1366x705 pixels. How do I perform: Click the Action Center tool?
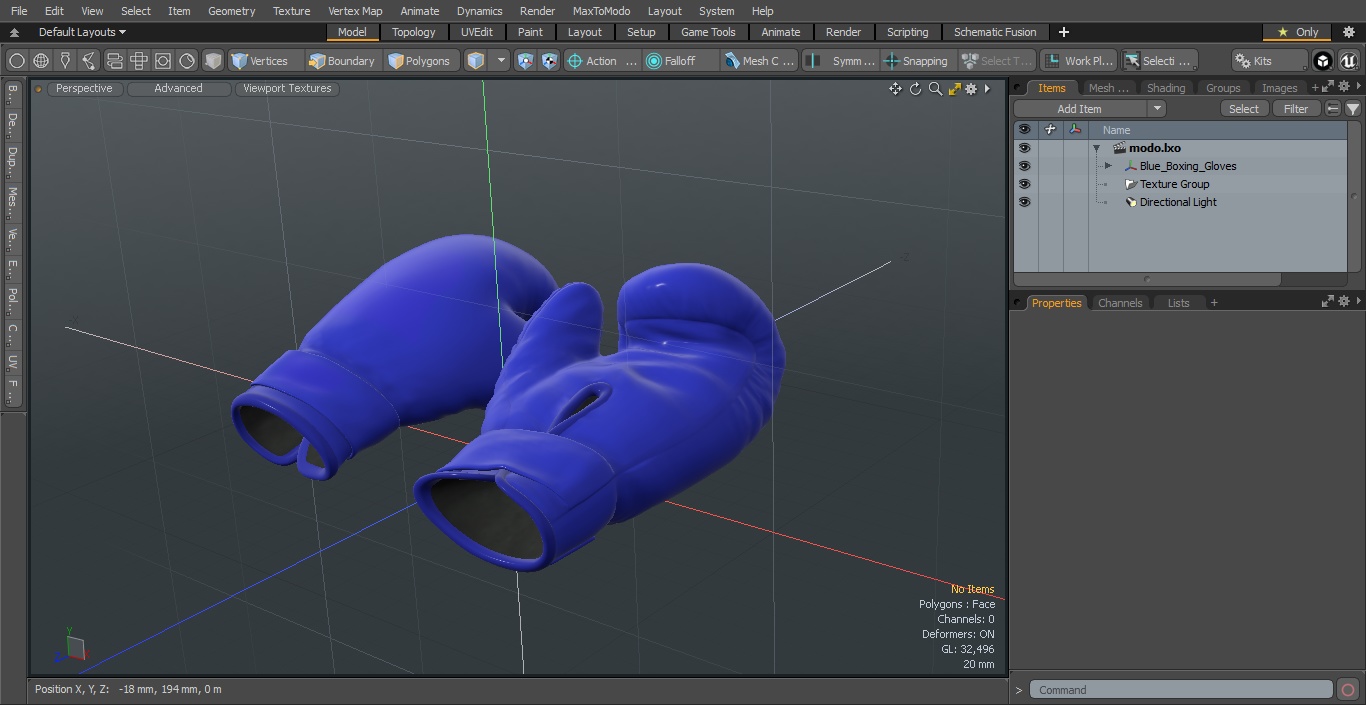[601, 61]
